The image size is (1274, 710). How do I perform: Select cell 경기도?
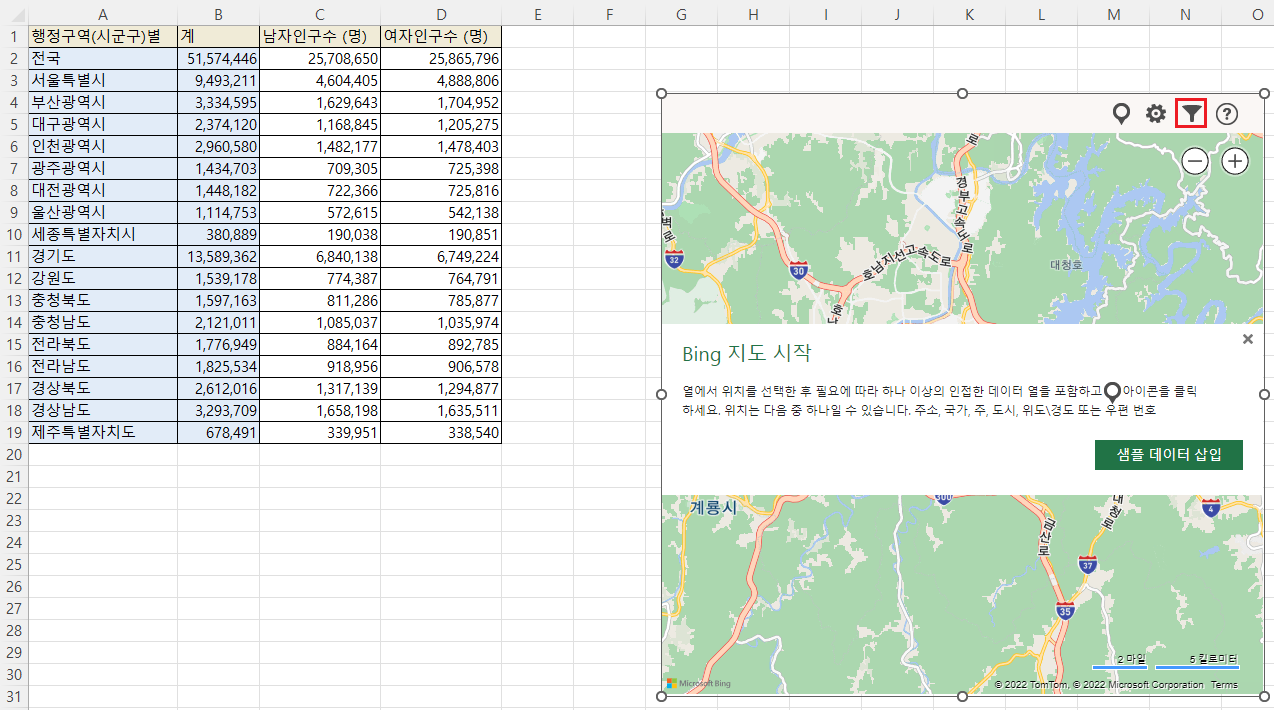[x=103, y=257]
